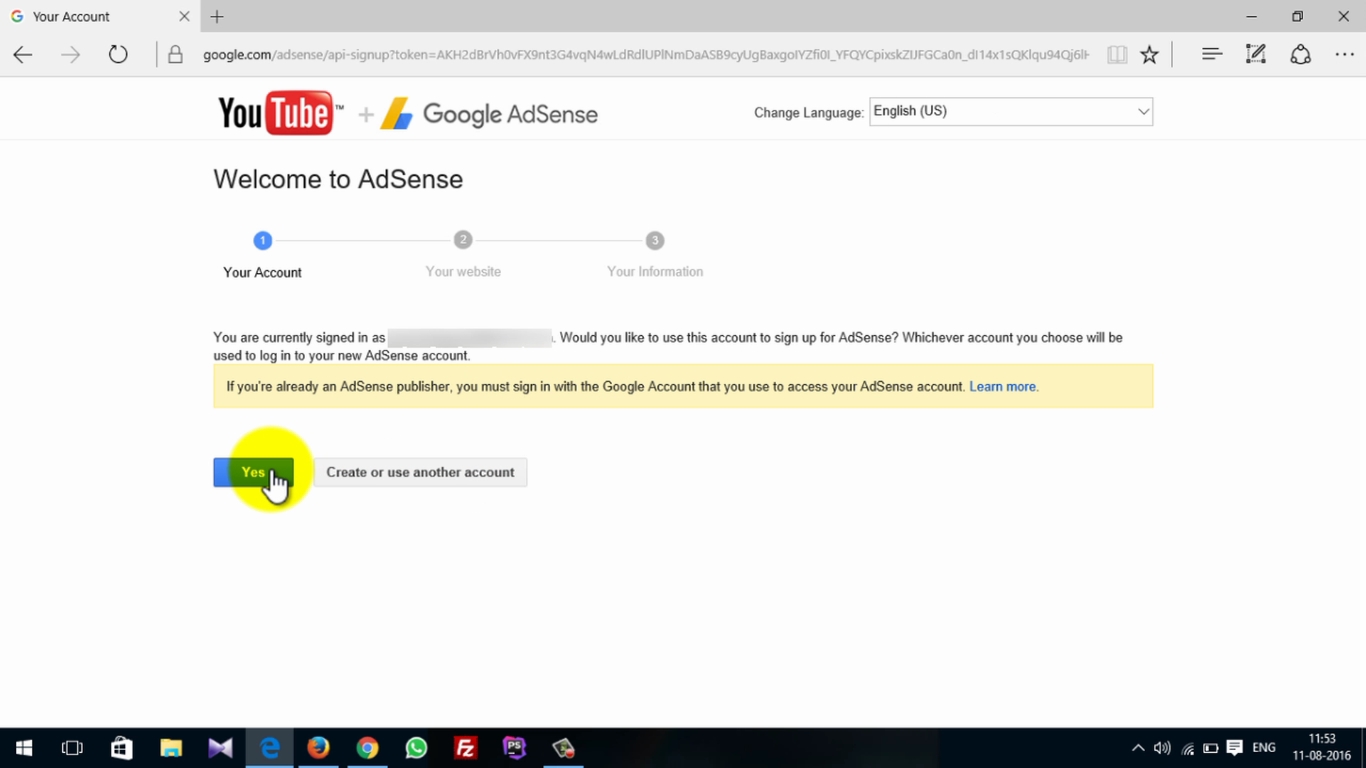
Task: Show hidden system tray icons
Action: [1138, 748]
